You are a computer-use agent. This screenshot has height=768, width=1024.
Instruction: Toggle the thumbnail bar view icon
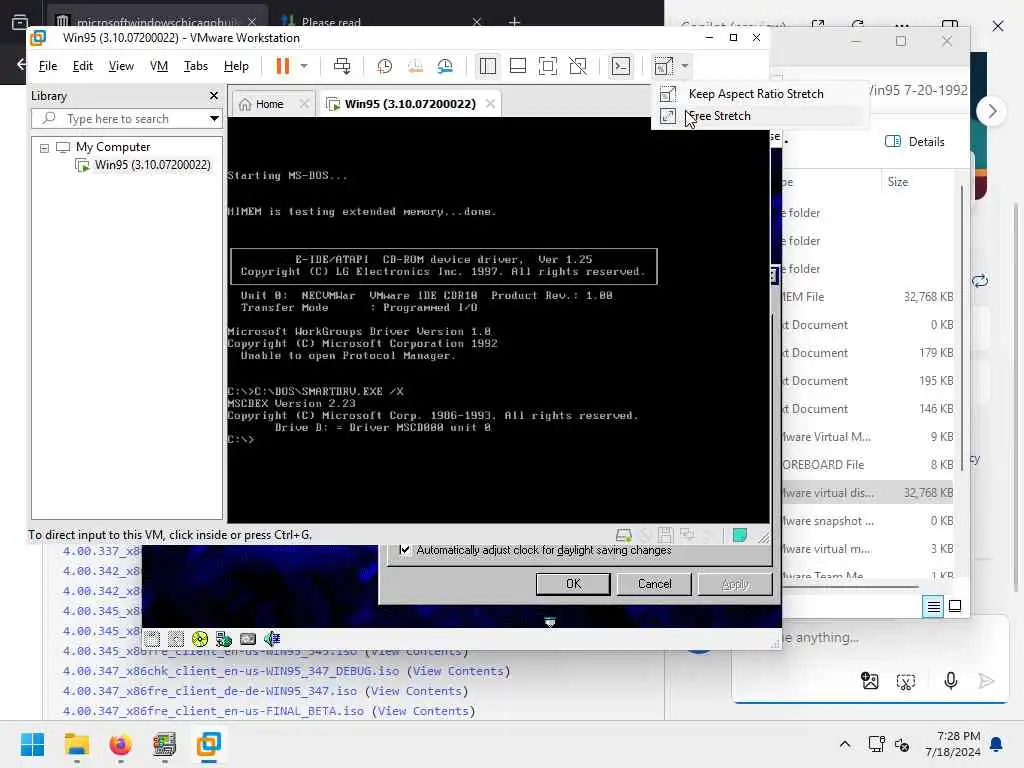point(518,66)
